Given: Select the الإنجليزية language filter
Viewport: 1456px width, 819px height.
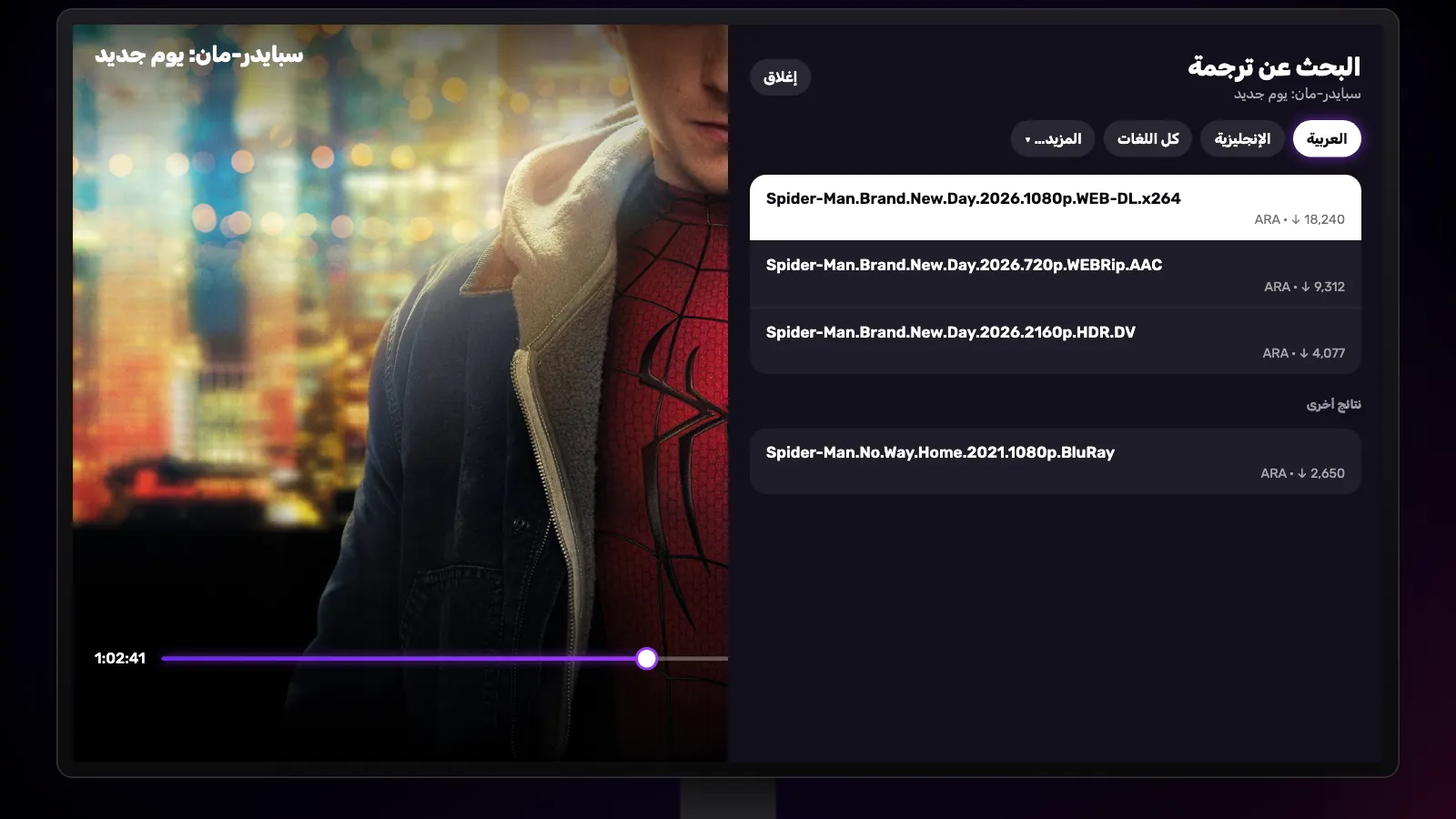Looking at the screenshot, I should (1242, 139).
